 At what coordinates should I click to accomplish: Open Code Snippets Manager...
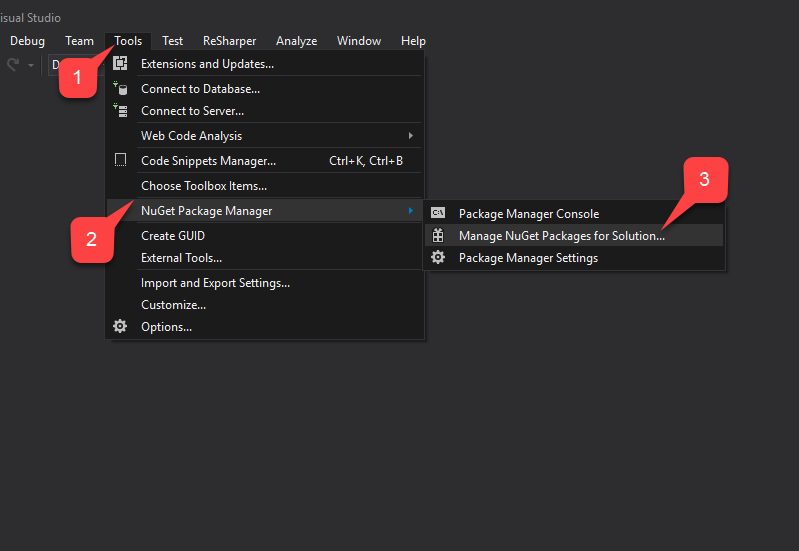pos(264,161)
